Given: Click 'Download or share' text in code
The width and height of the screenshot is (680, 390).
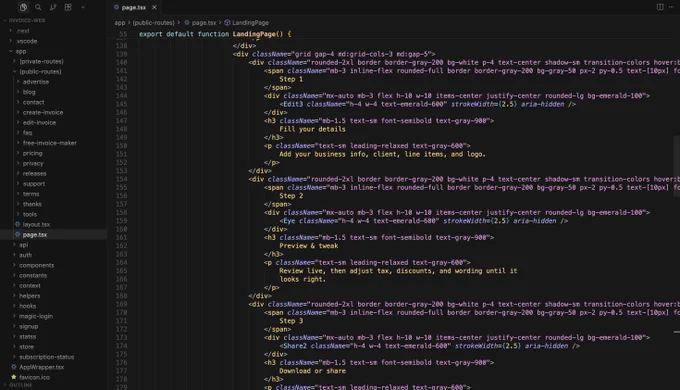Looking at the screenshot, I should coord(312,371).
